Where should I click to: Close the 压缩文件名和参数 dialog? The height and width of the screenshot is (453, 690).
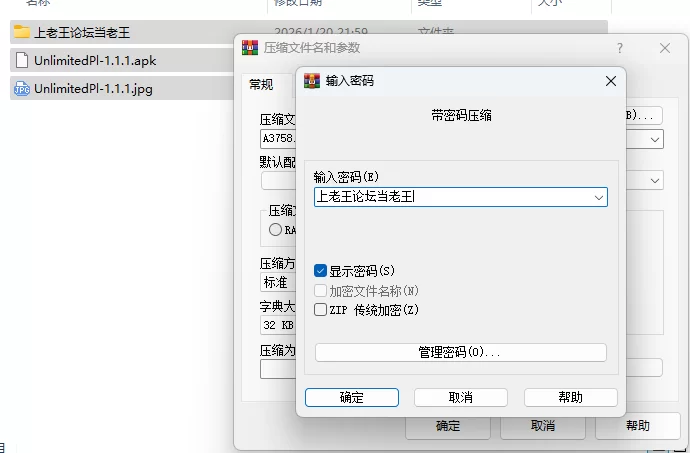coord(665,48)
